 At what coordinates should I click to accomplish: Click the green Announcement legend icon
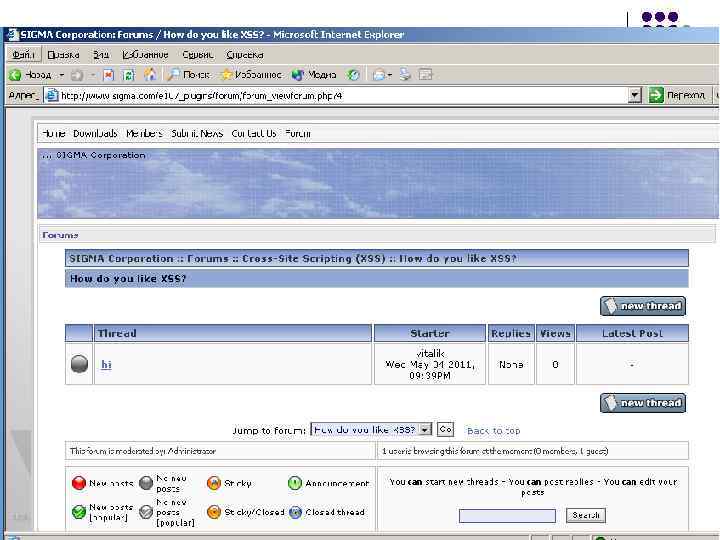[x=295, y=483]
